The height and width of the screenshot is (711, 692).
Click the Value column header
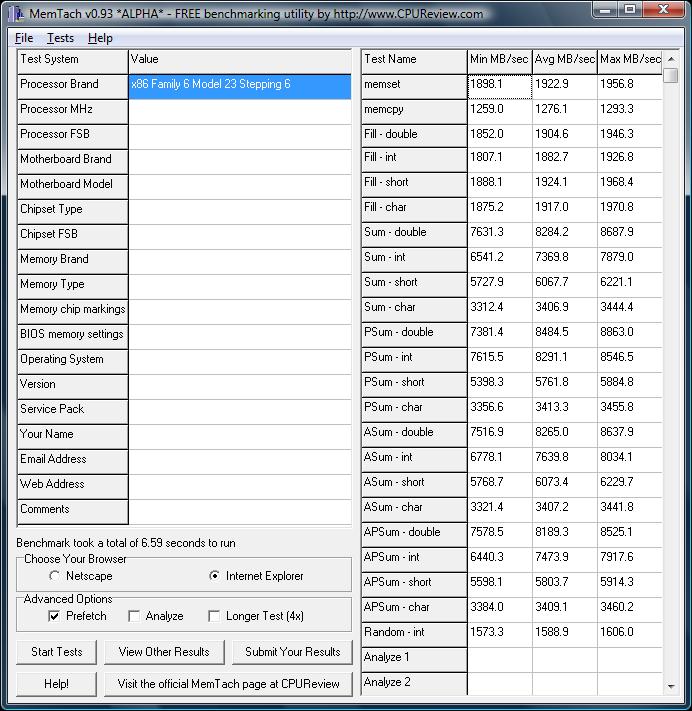pos(240,62)
